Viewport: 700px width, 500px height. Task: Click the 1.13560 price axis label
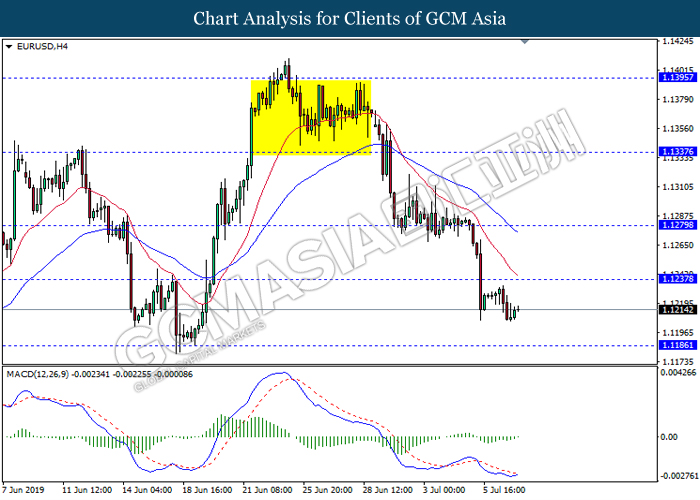click(678, 129)
